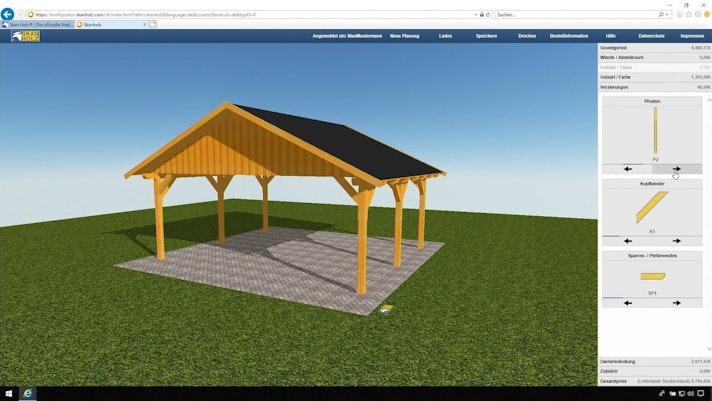Open the Impressum link
The image size is (712, 401).
692,36
